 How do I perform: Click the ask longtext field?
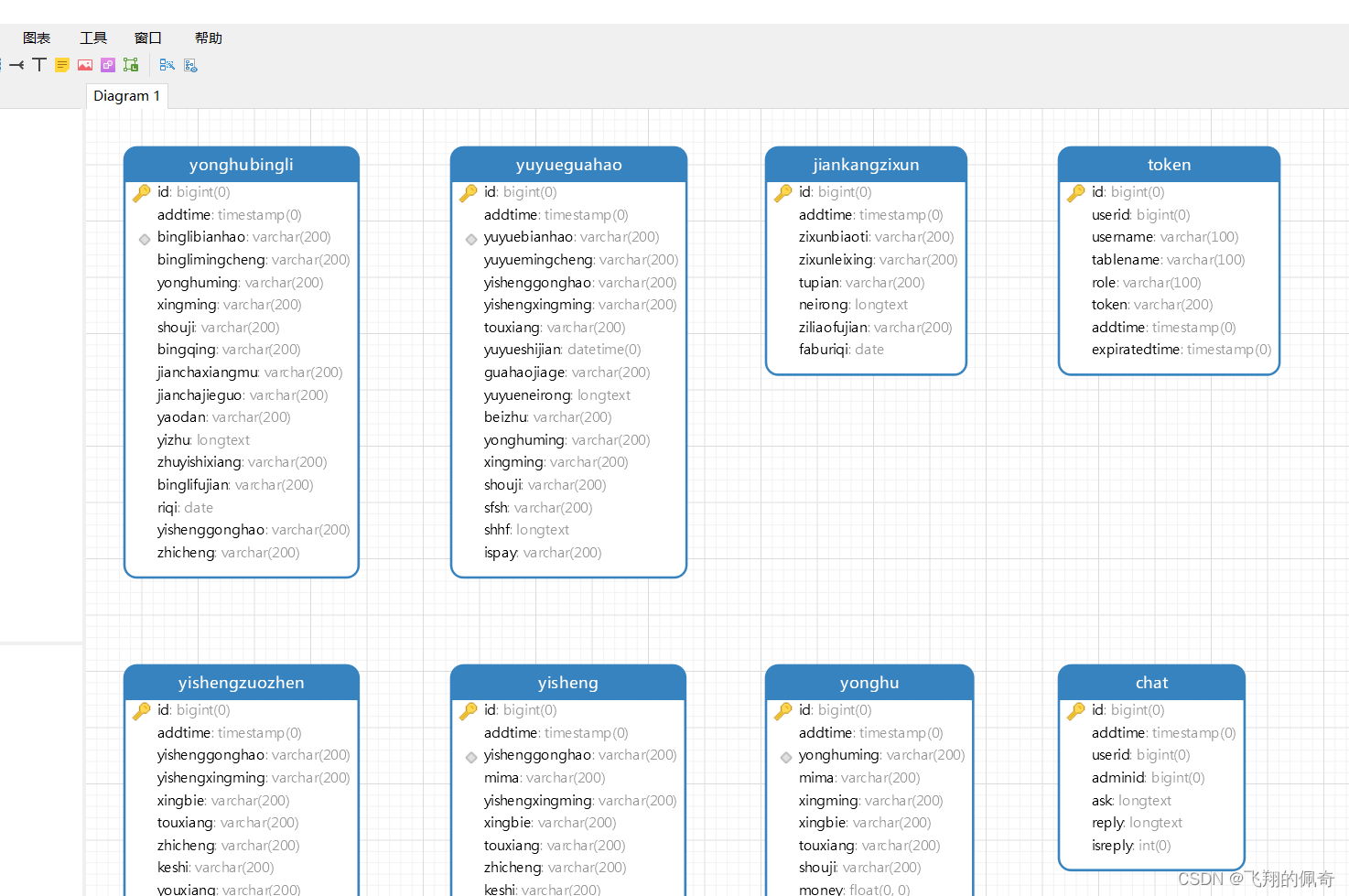[x=1131, y=801]
